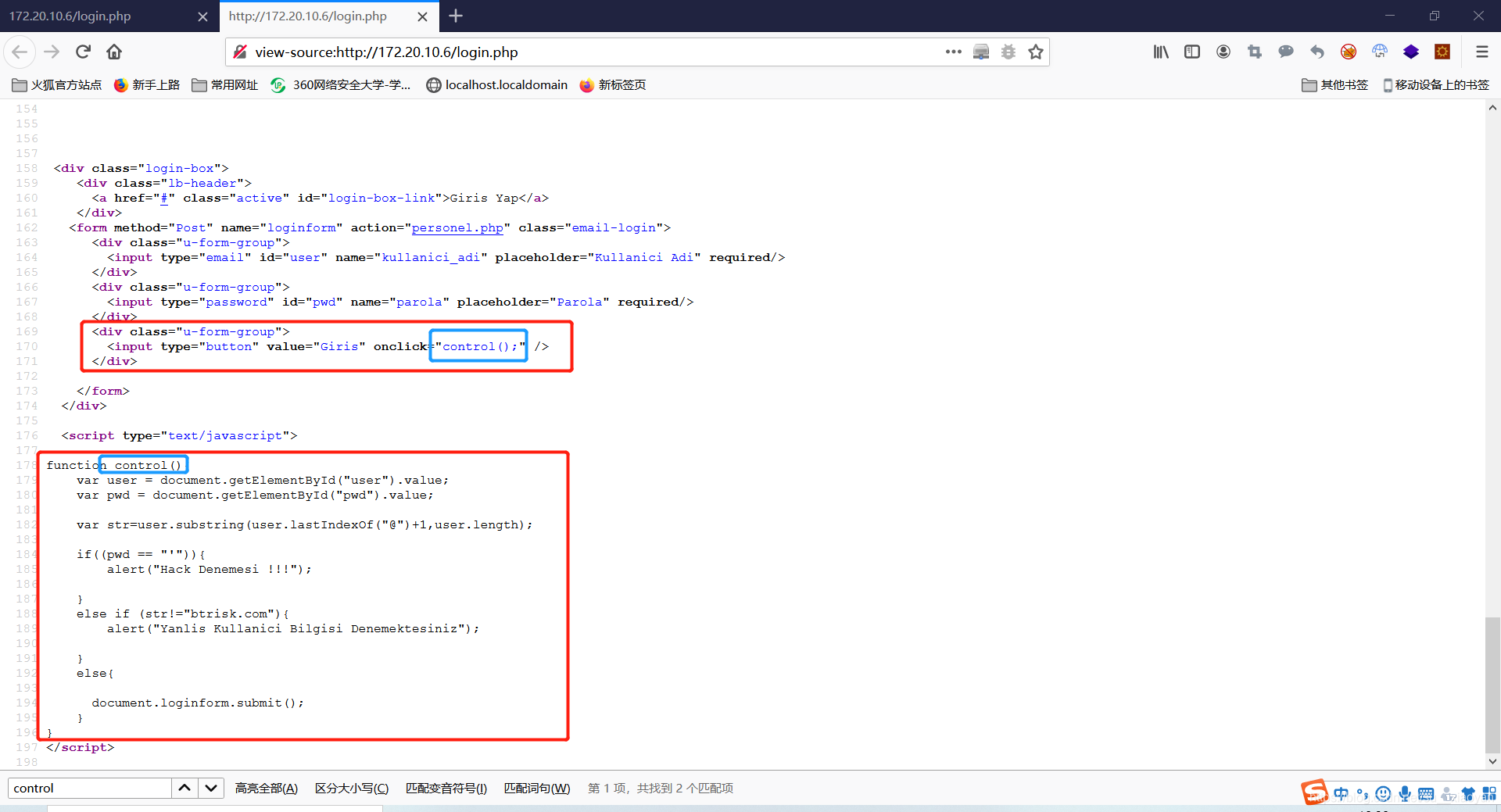The image size is (1501, 812).
Task: Toggle 匹配词句 whole words option
Action: click(537, 788)
